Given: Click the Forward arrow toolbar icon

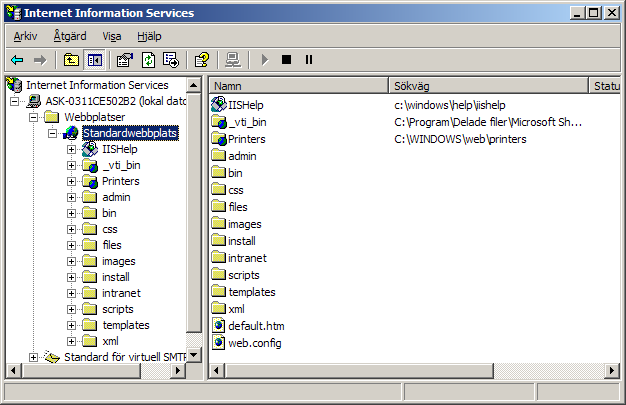Looking at the screenshot, I should tap(40, 60).
